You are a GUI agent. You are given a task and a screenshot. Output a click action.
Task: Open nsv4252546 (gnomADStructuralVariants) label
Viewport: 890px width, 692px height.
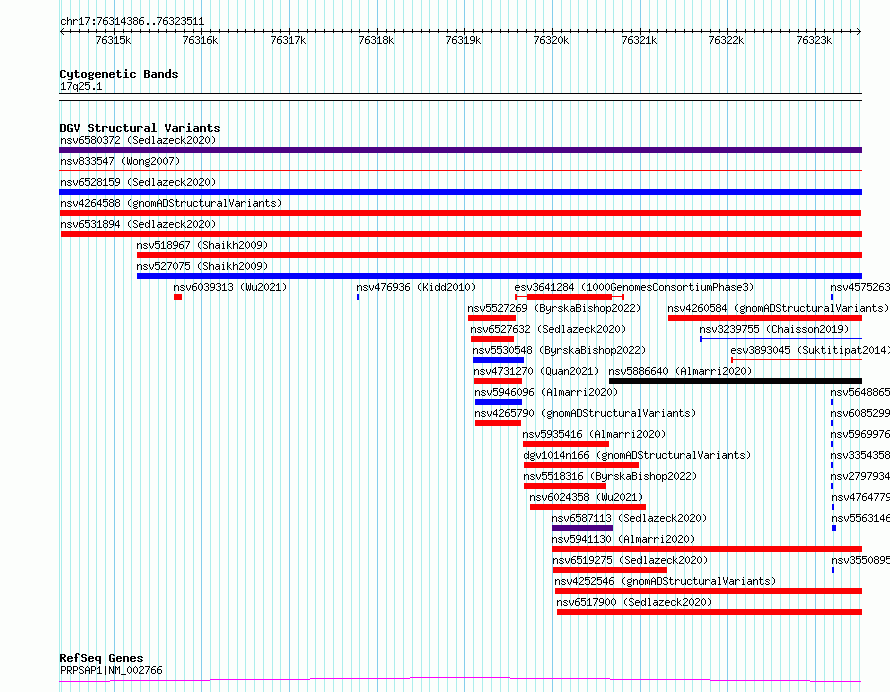665,581
